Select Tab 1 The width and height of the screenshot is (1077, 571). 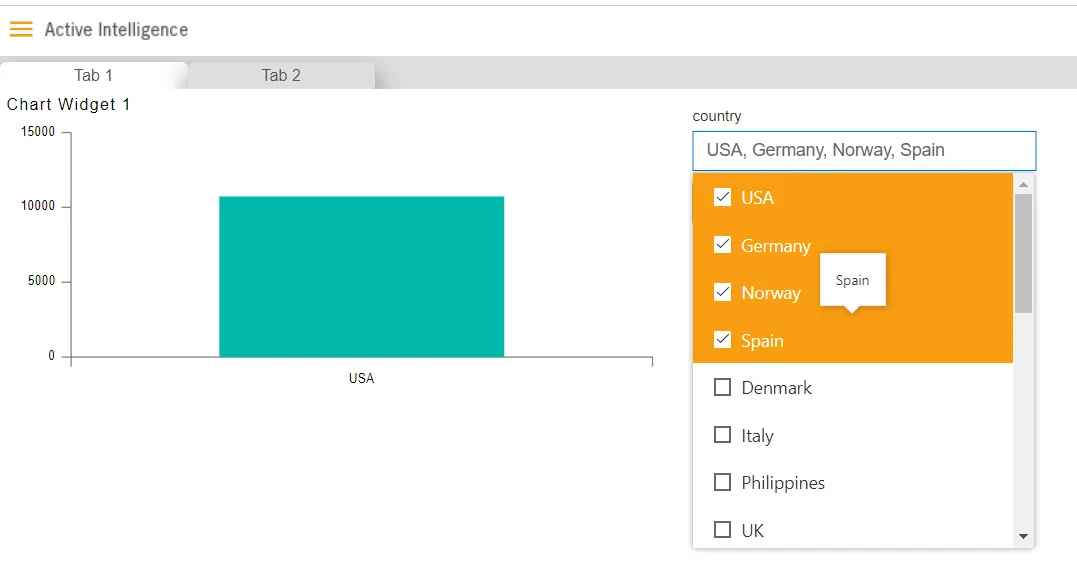click(x=93, y=76)
